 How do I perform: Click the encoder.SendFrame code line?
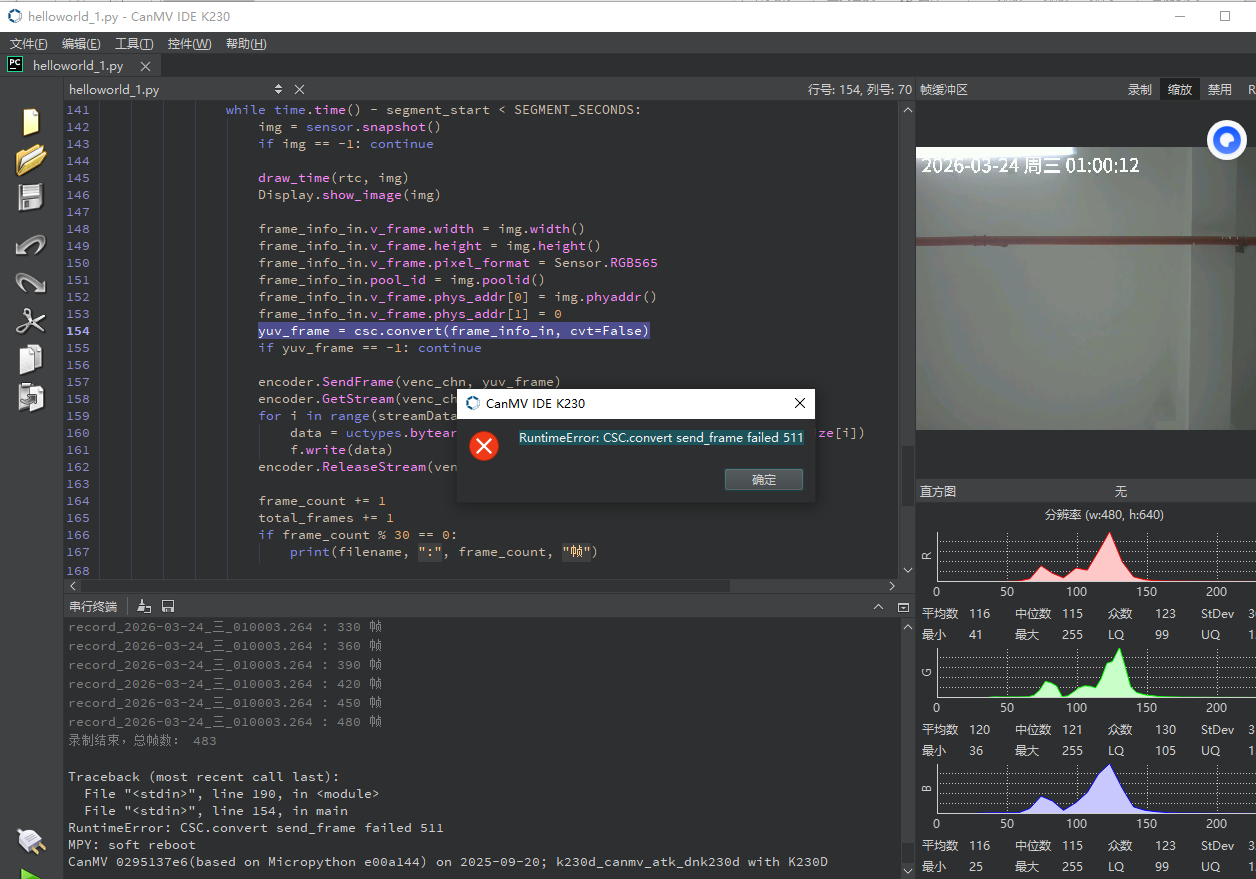click(409, 382)
